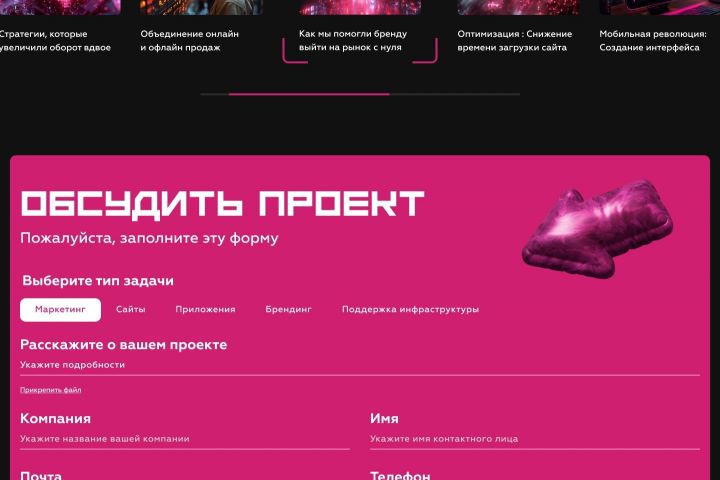The image size is (720, 480).
Task: Click the pink 3D arrow graphic
Action: tap(597, 228)
